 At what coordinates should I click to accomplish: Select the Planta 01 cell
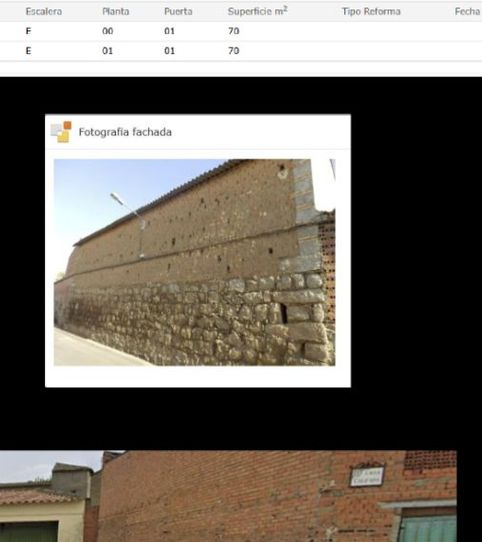point(108,51)
